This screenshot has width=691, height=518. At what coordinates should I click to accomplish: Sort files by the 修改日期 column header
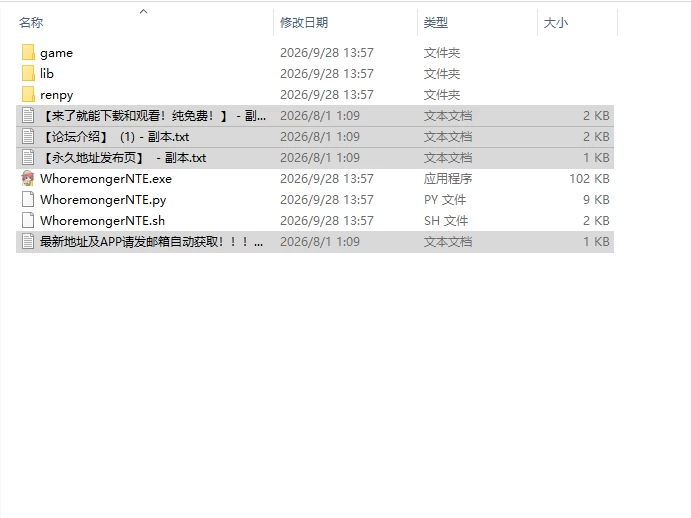(304, 22)
